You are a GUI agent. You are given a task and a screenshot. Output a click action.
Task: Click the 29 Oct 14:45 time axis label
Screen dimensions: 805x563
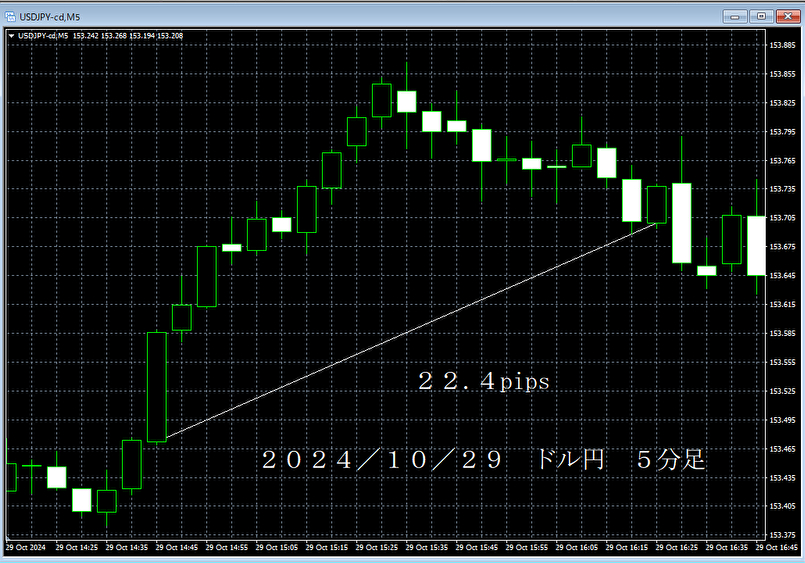[x=177, y=547]
